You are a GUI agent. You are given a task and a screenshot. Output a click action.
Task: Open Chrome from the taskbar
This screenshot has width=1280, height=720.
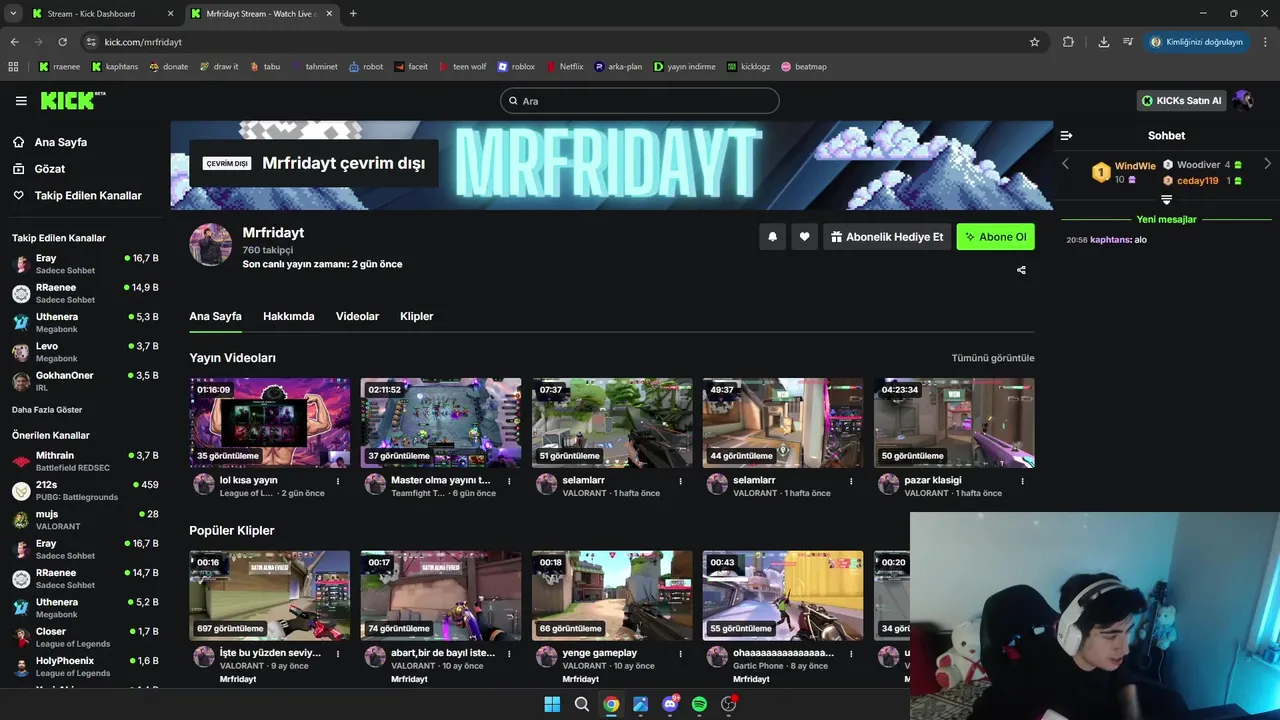click(x=611, y=704)
